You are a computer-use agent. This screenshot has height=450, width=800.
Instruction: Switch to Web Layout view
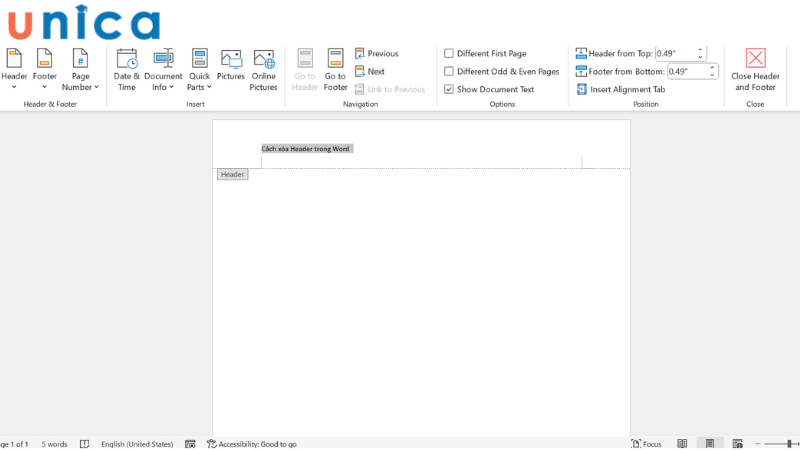[737, 444]
